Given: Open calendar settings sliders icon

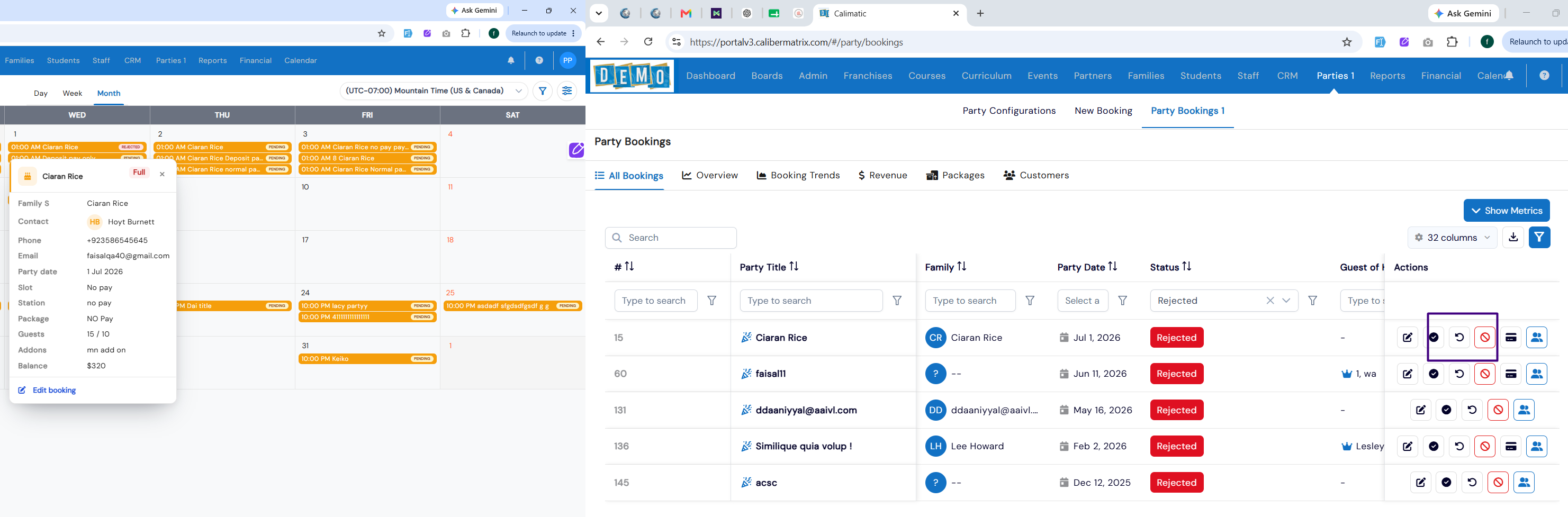Looking at the screenshot, I should pyautogui.click(x=567, y=90).
